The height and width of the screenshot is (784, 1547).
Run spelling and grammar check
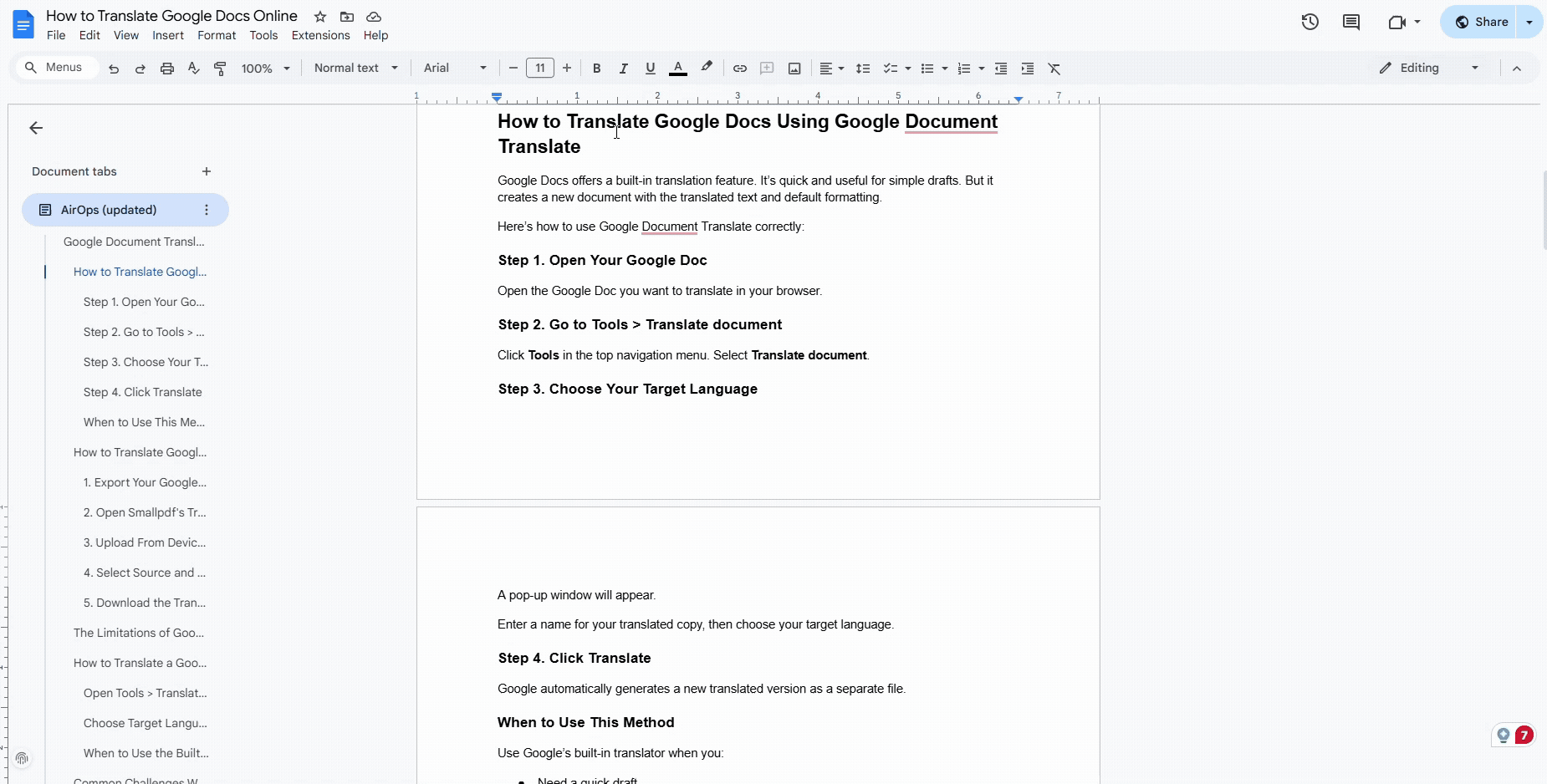point(194,68)
